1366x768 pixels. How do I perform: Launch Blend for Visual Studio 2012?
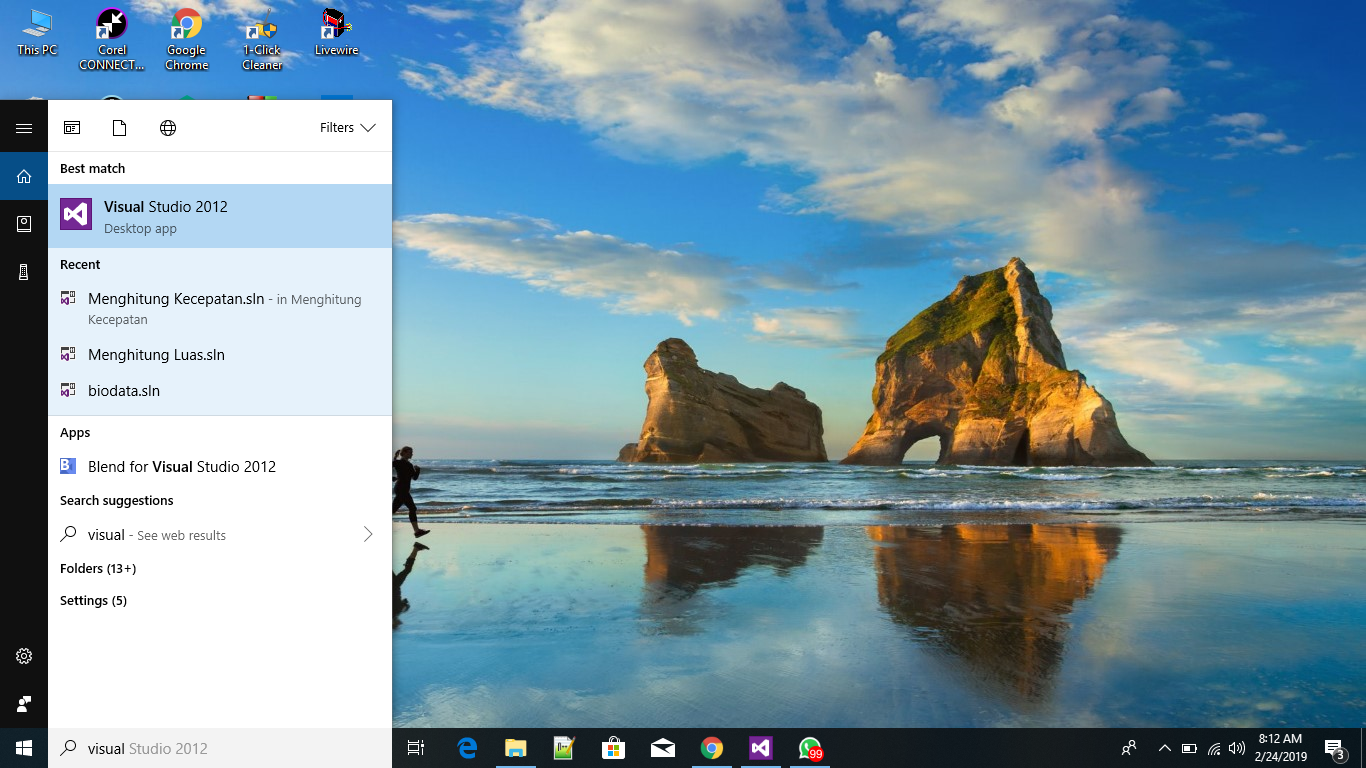pos(220,466)
